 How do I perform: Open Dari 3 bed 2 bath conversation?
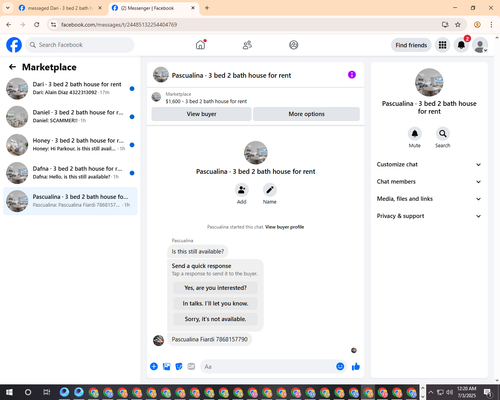point(70,88)
